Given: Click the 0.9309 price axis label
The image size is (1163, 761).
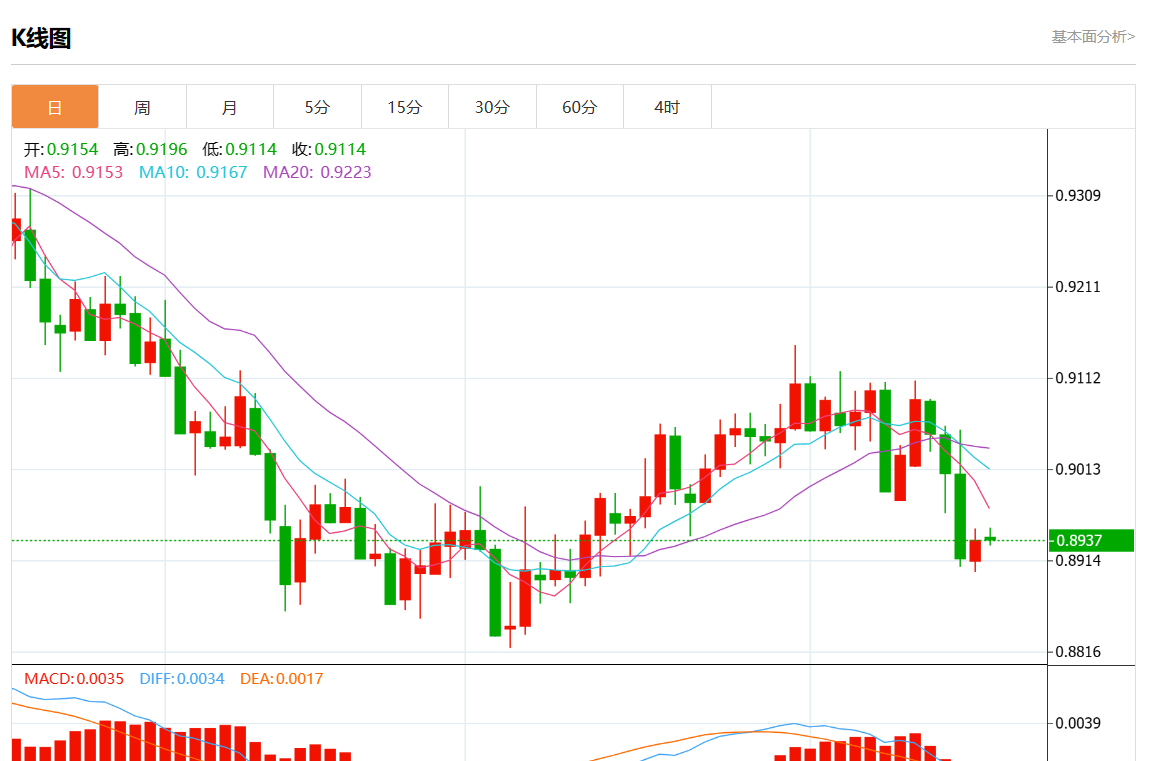Looking at the screenshot, I should click(1078, 195).
